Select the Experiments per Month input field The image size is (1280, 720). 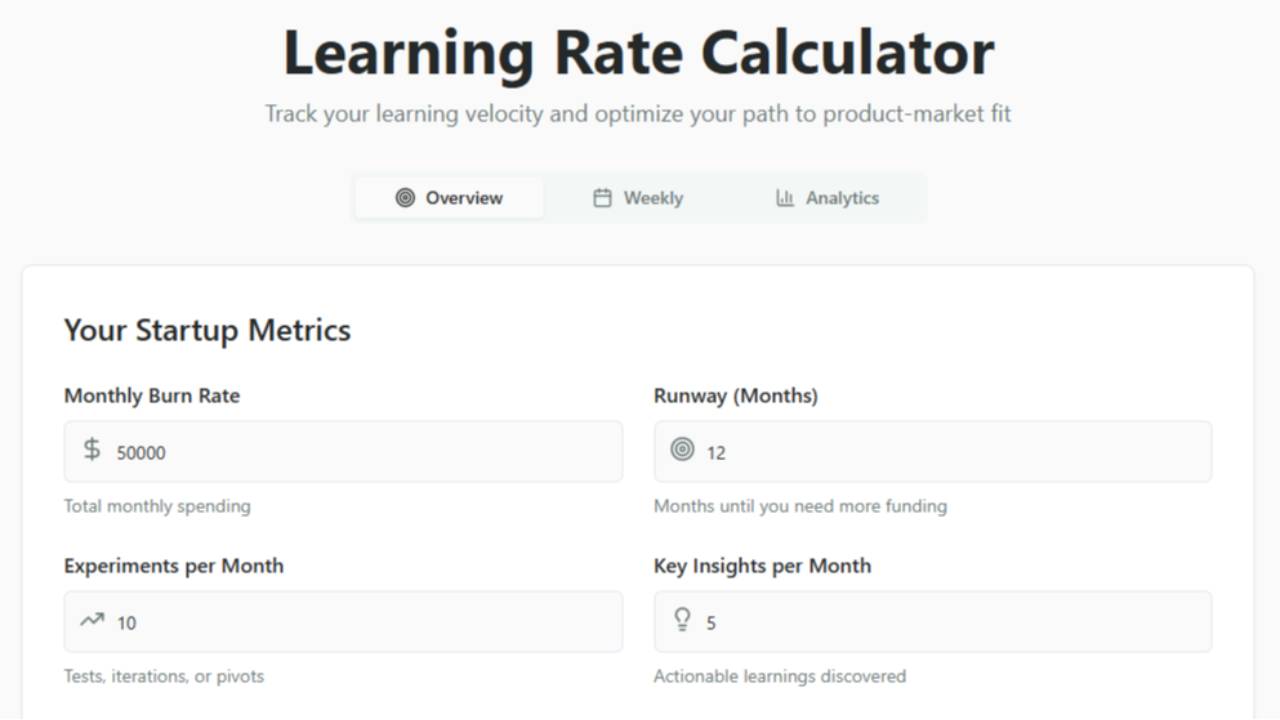tap(360, 622)
